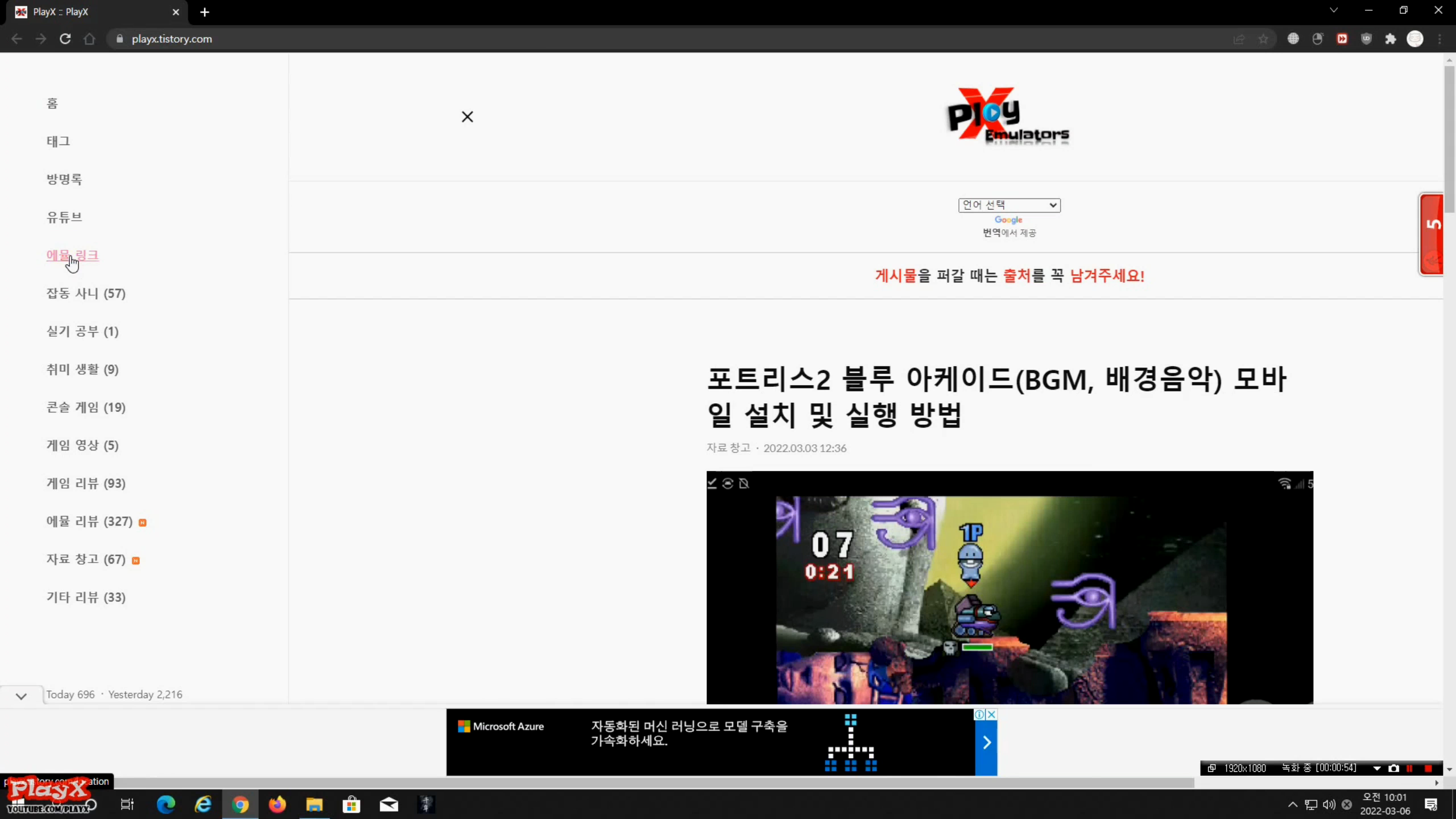Show hidden system tray icons

coord(1292,804)
